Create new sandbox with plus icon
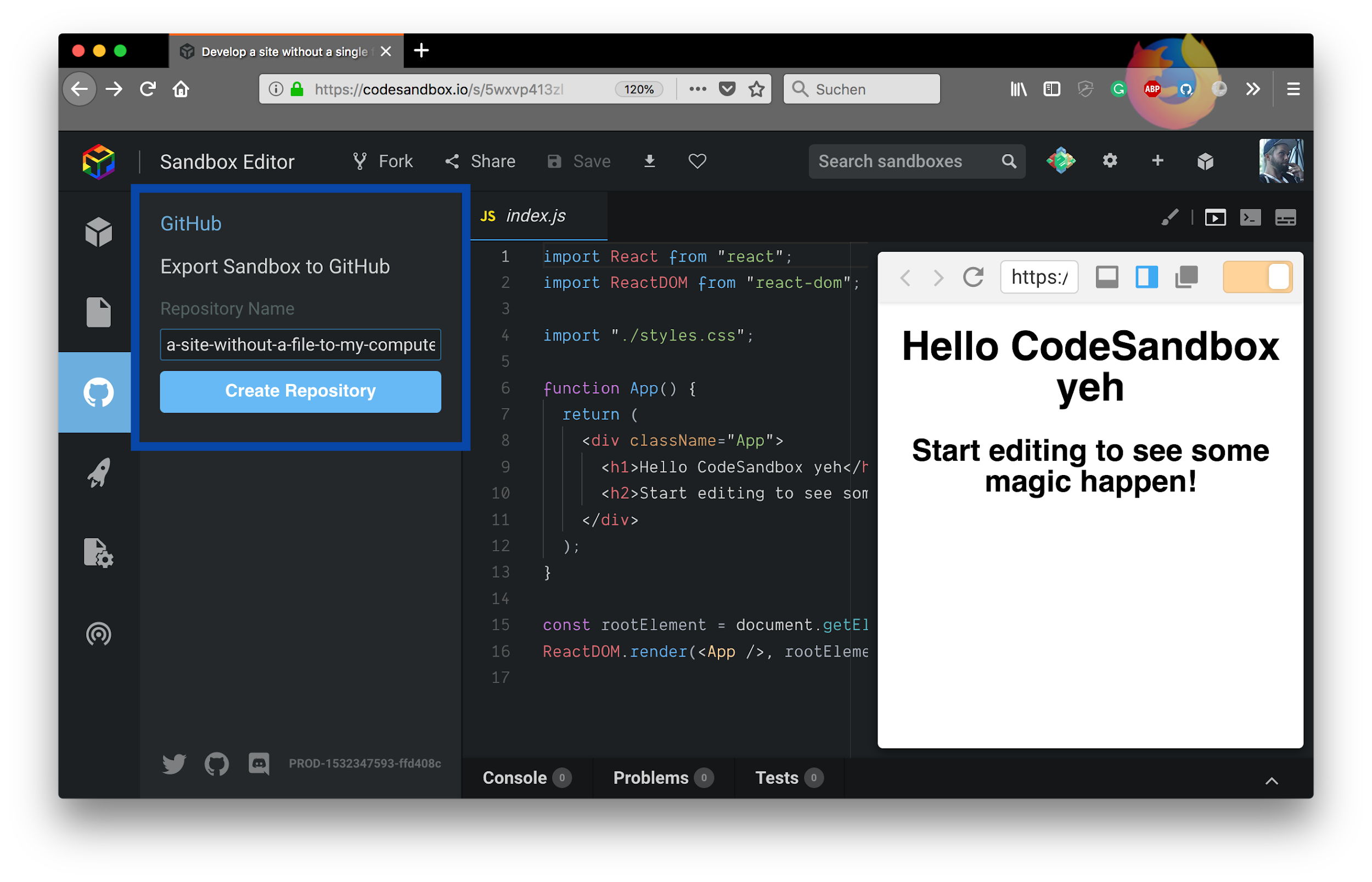This screenshot has width=1372, height=882. click(1157, 161)
